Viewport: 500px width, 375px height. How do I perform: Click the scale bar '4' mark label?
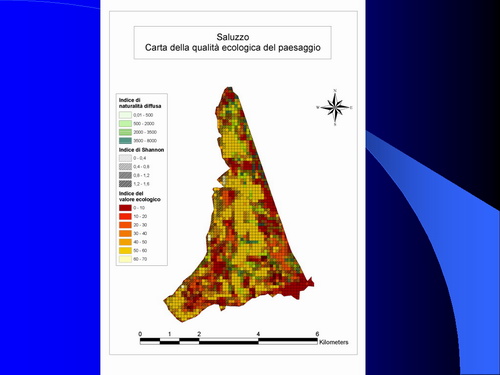tap(258, 334)
